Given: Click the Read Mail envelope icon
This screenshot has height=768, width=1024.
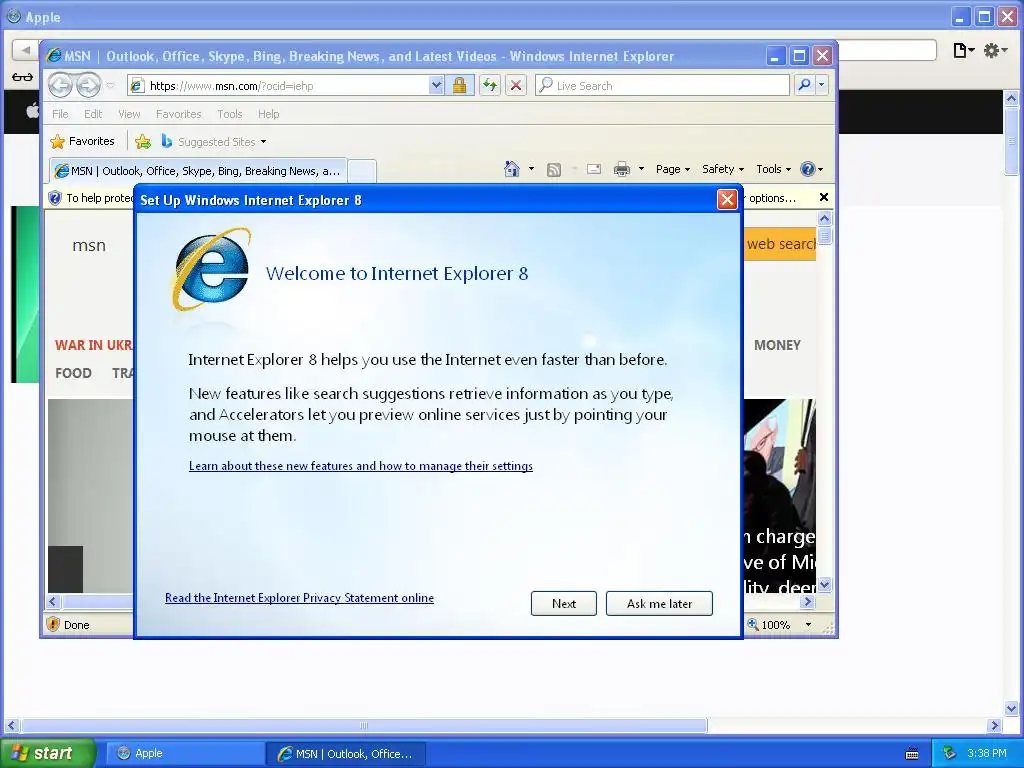Looking at the screenshot, I should [594, 169].
